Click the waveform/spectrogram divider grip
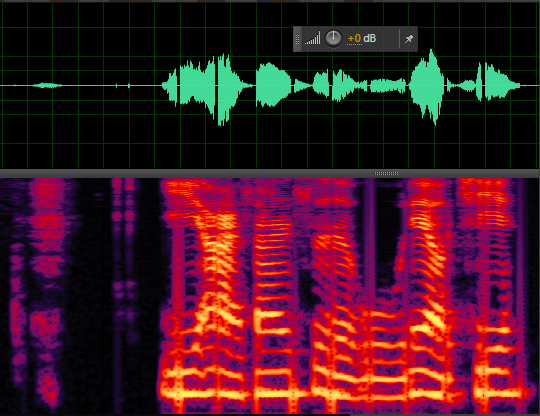 coord(386,173)
